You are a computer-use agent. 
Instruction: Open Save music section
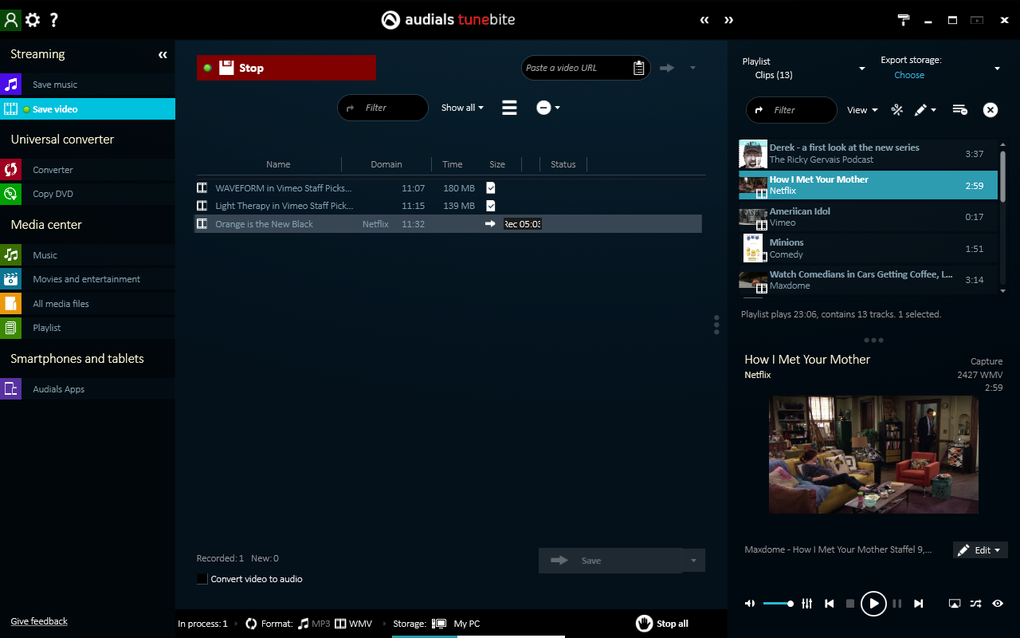(87, 85)
